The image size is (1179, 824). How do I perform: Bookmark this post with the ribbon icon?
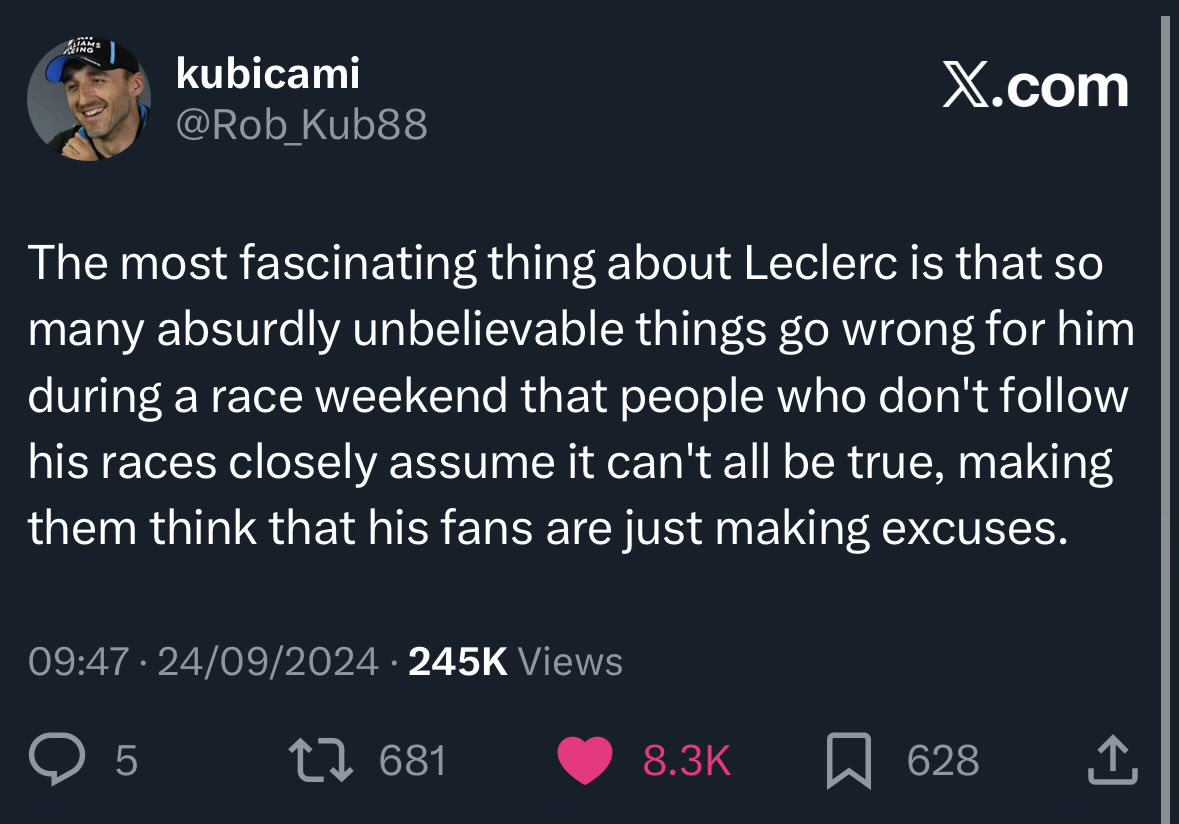(849, 761)
